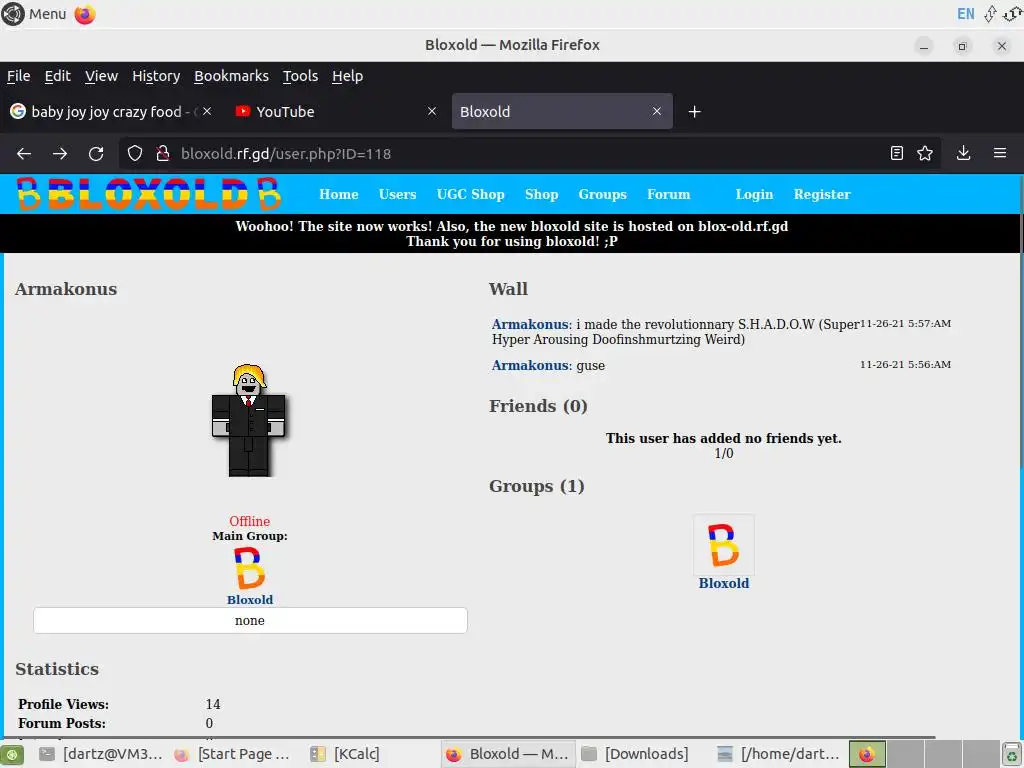Viewport: 1024px width, 768px height.
Task: Open the tracking protection shield icon
Action: (x=135, y=153)
